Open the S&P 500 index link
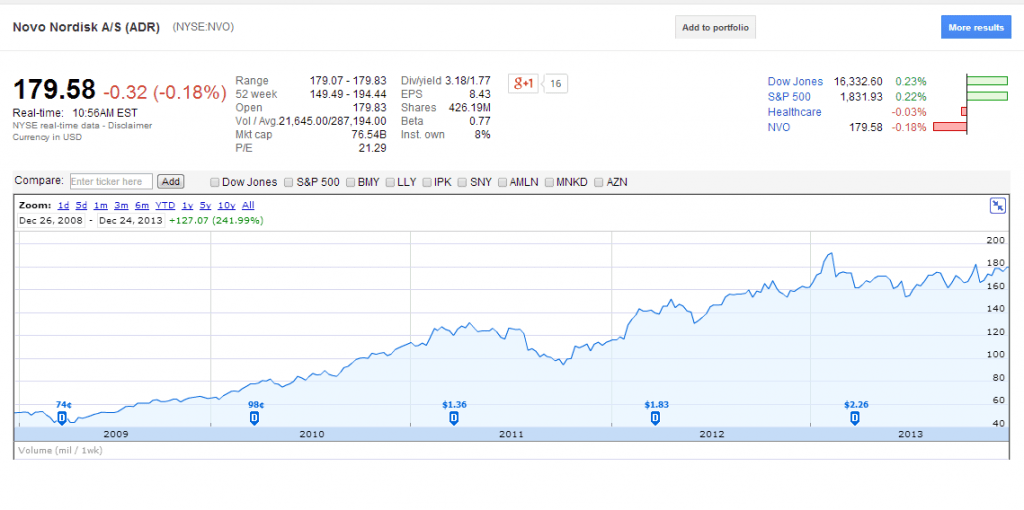The image size is (1024, 510). click(789, 97)
